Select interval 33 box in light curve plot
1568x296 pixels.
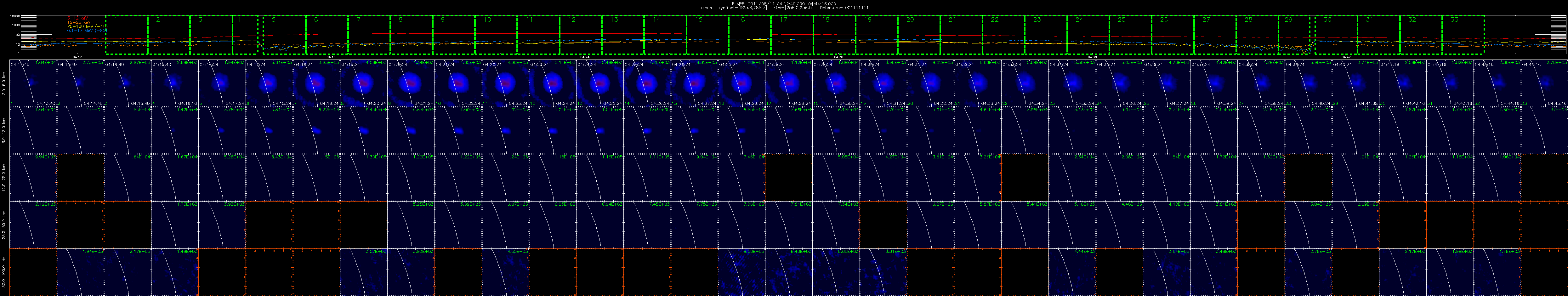tap(1464, 34)
